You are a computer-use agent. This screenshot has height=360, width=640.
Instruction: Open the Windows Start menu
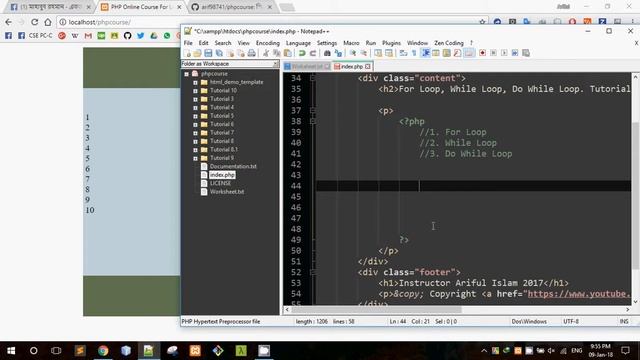[x=11, y=351]
